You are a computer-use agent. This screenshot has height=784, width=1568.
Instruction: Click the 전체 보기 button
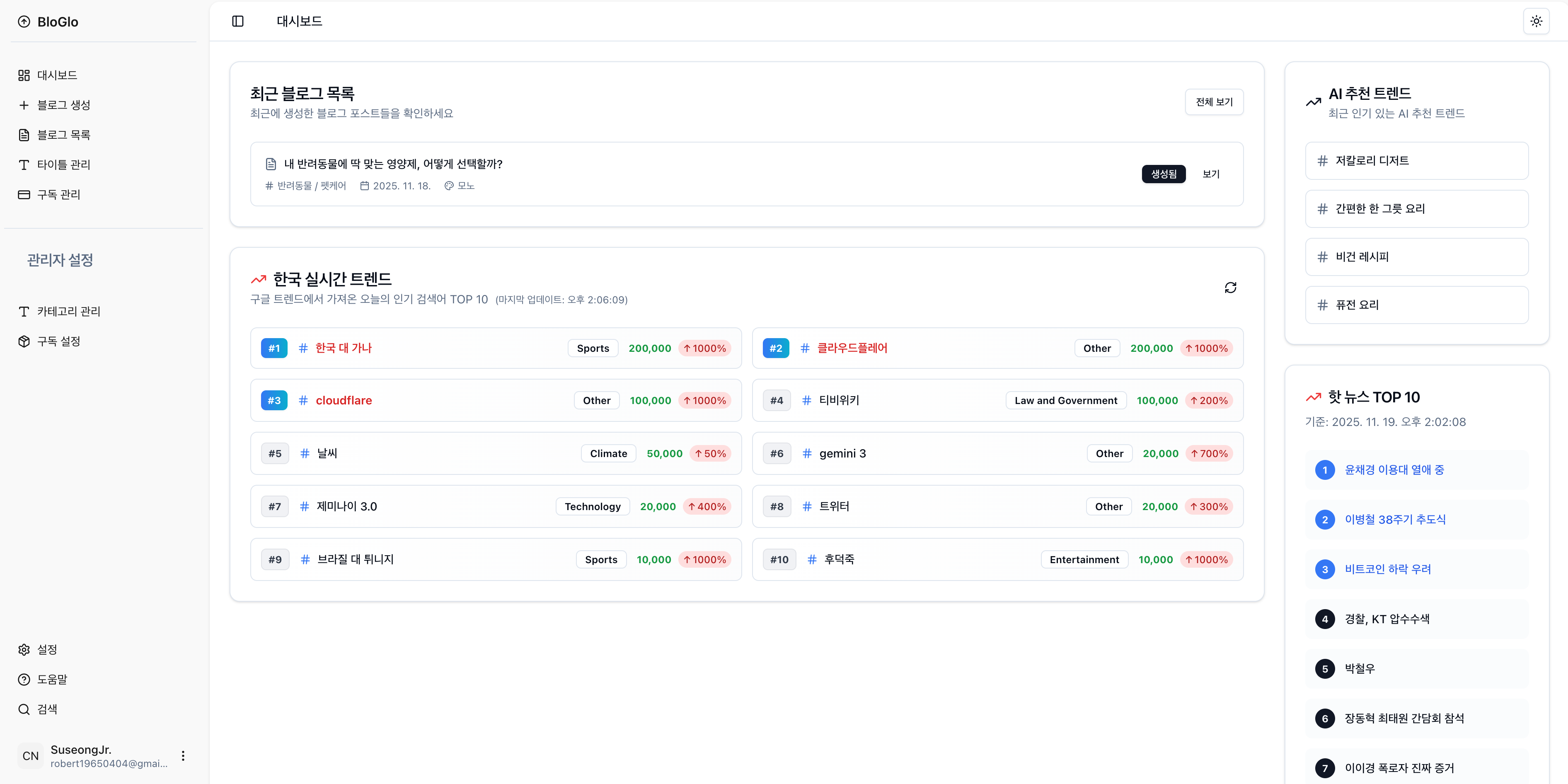(x=1214, y=102)
